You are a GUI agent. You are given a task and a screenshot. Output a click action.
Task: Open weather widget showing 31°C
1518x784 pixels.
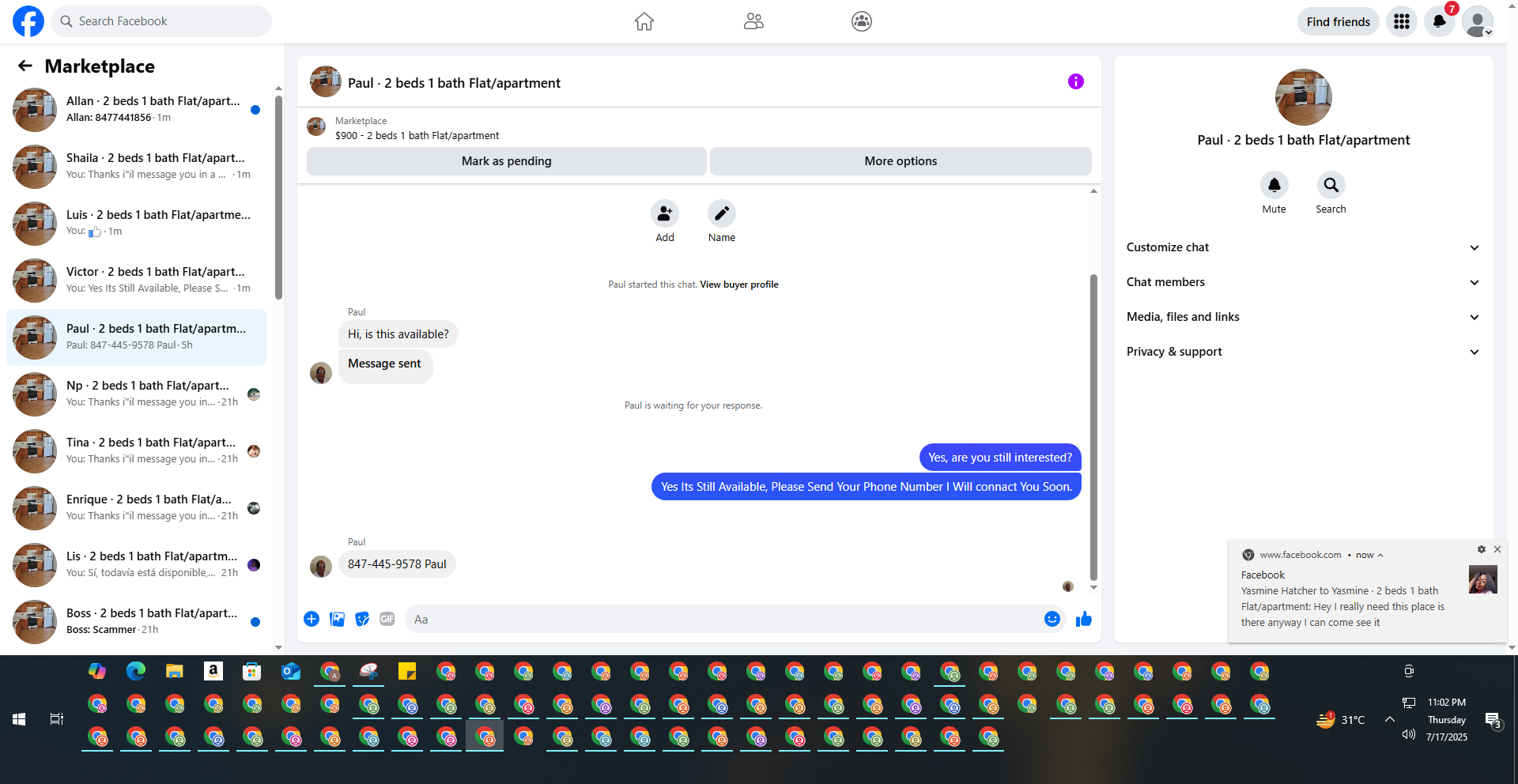[x=1340, y=719]
